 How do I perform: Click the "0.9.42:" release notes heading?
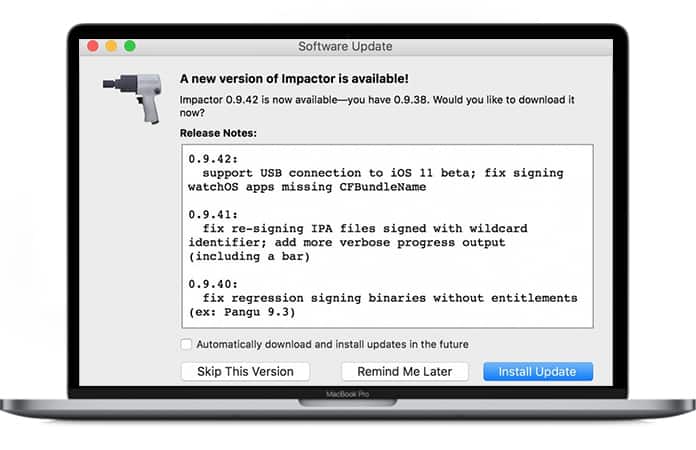(213, 159)
